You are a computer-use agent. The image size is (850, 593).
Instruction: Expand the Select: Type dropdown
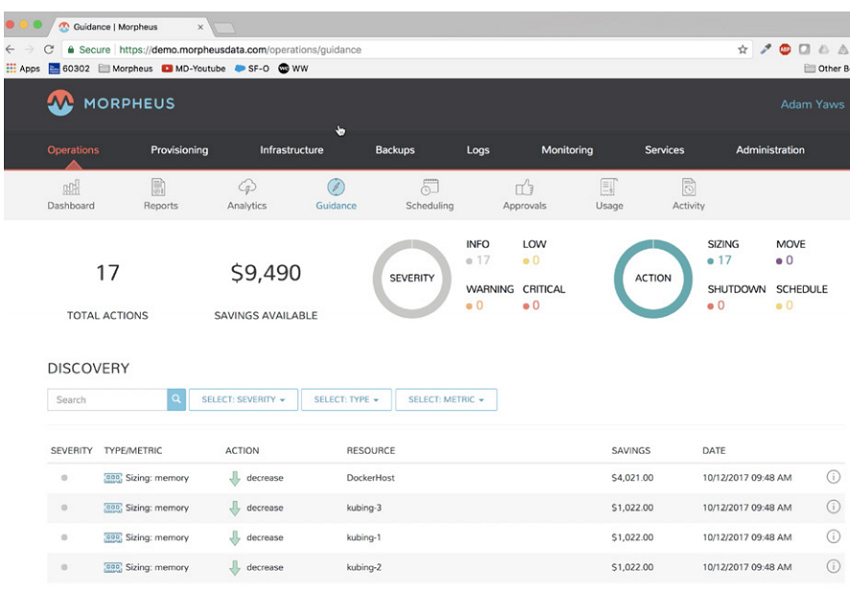click(345, 399)
